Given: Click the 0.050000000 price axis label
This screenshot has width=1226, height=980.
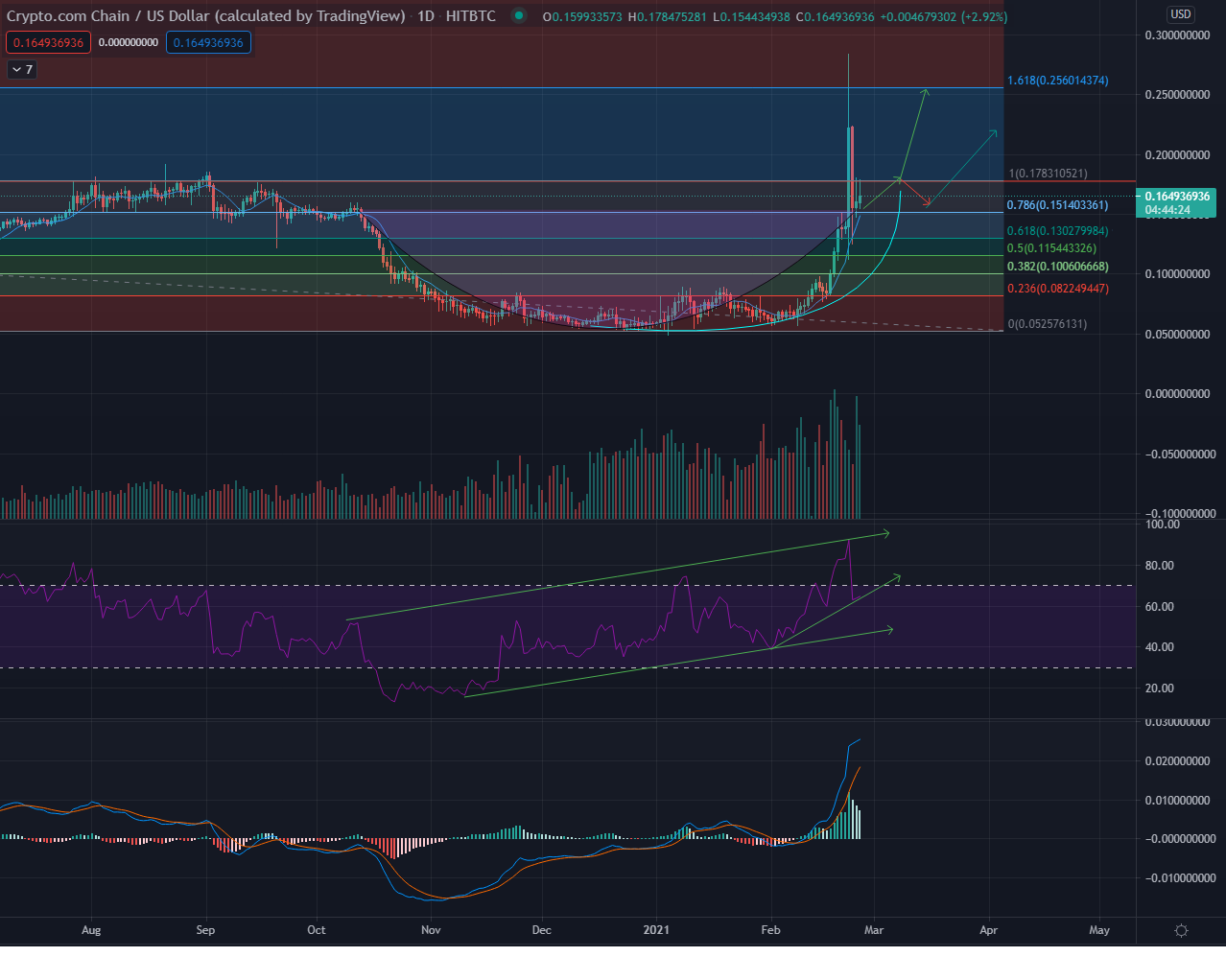Looking at the screenshot, I should pos(1177,335).
